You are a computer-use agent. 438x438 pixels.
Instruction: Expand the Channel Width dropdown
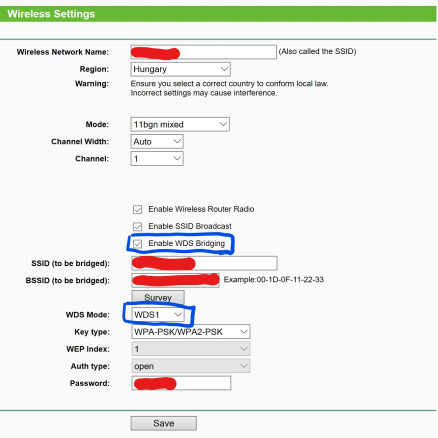(x=157, y=141)
